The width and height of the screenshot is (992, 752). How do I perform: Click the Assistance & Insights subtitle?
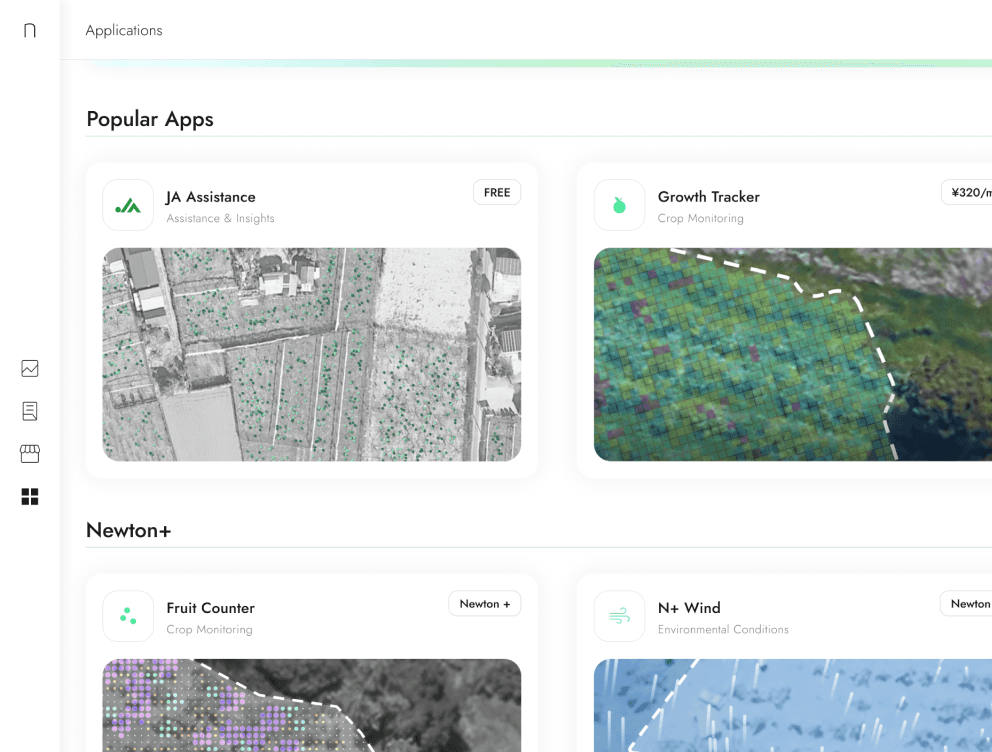coord(220,218)
